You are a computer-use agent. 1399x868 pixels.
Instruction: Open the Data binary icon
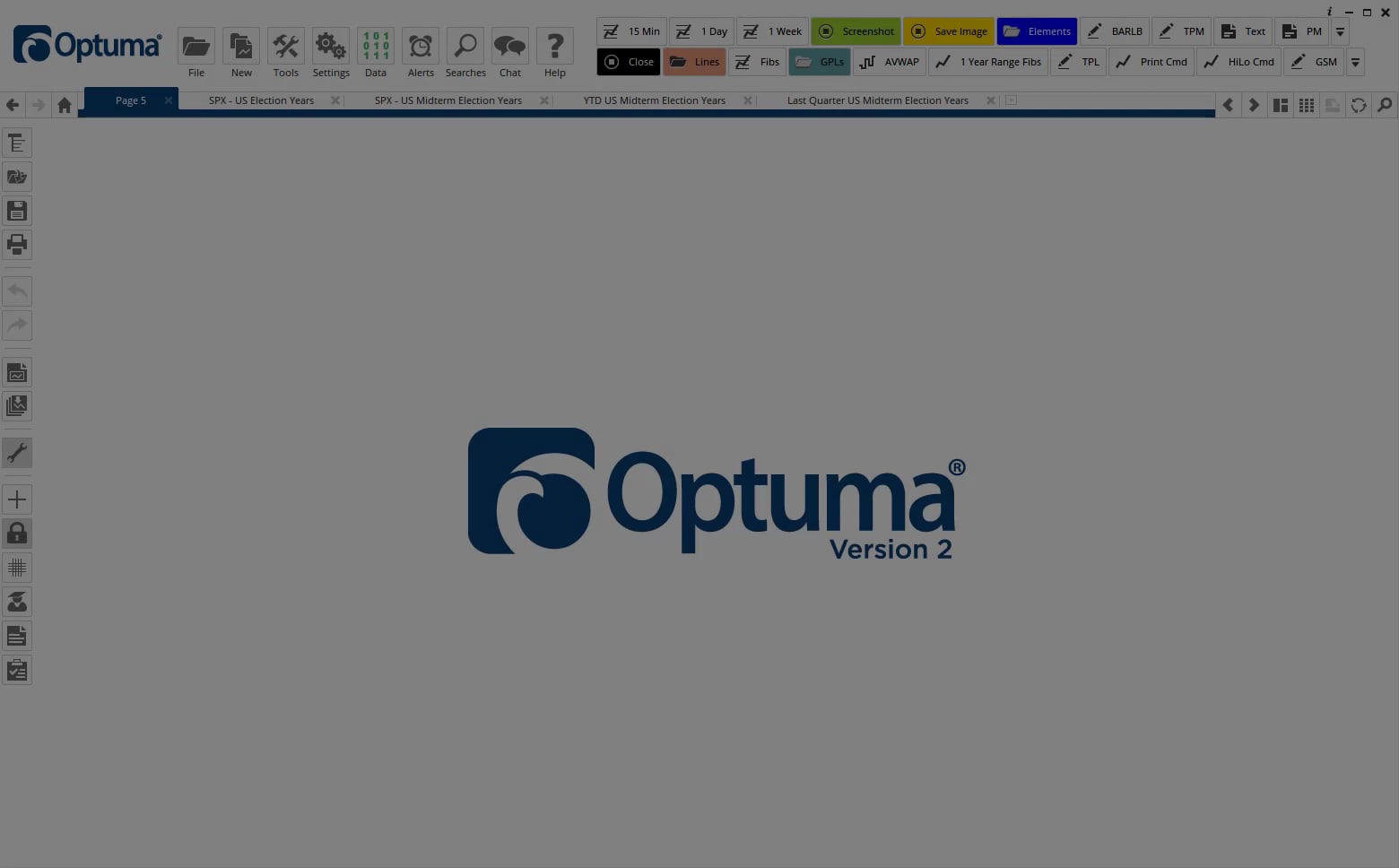[x=376, y=46]
